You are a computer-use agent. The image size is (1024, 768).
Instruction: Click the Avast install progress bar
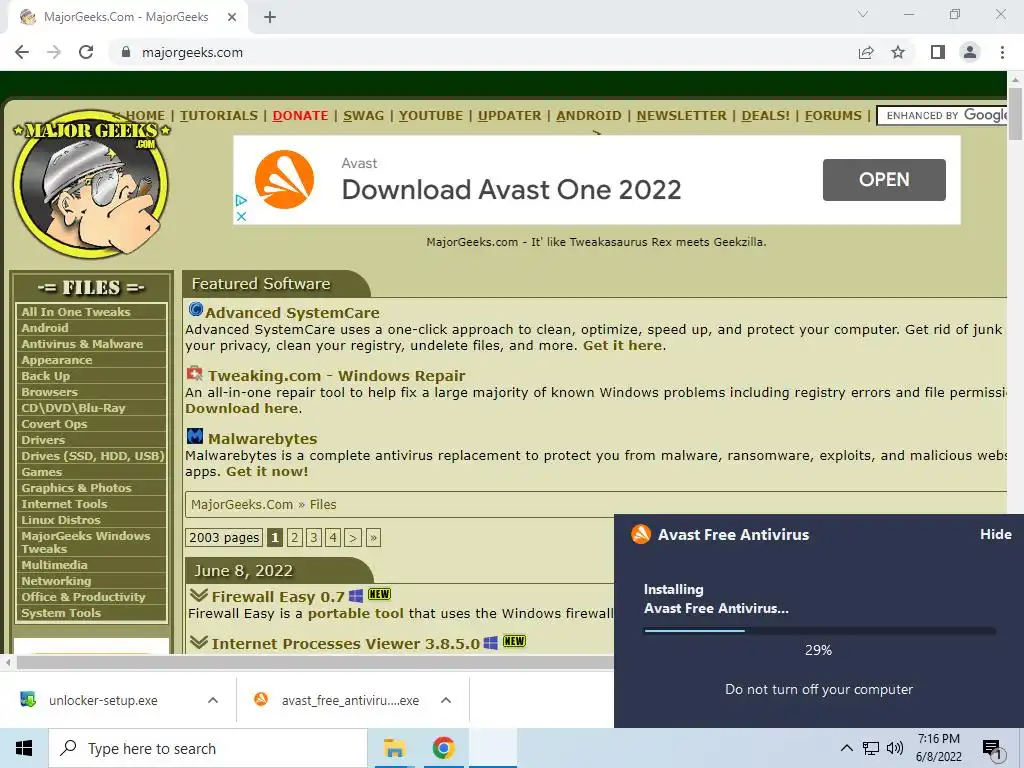(x=820, y=631)
